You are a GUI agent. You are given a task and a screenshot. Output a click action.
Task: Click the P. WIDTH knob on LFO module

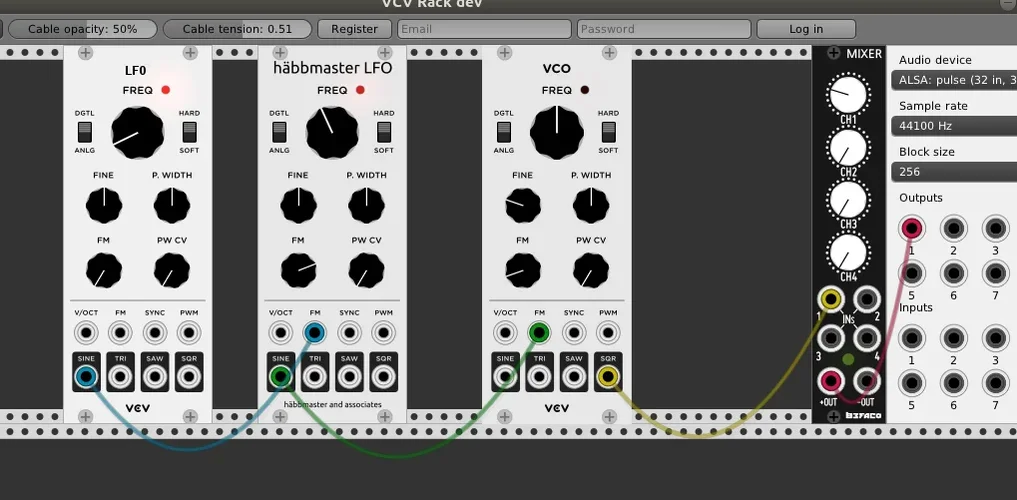(172, 206)
